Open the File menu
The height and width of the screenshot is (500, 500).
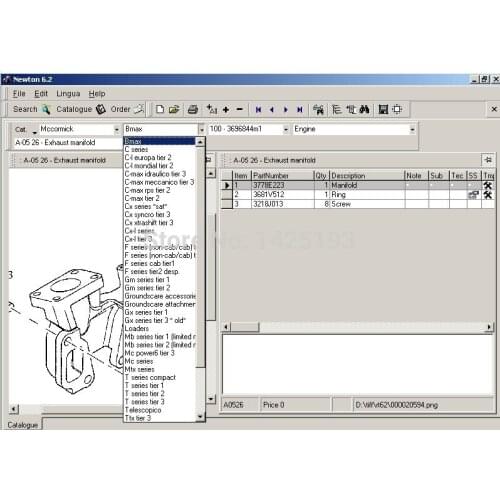(19, 94)
